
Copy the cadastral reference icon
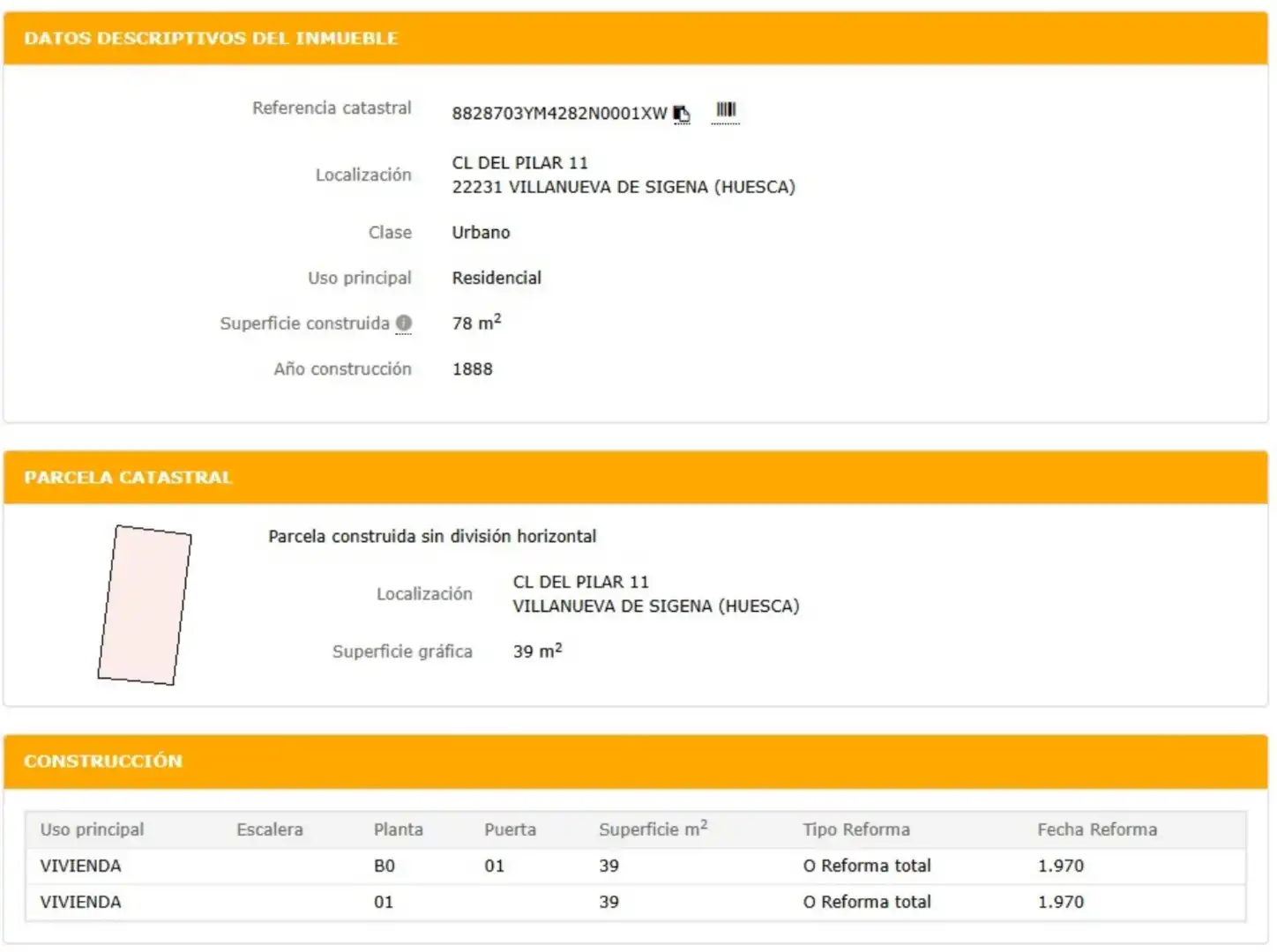[x=682, y=114]
